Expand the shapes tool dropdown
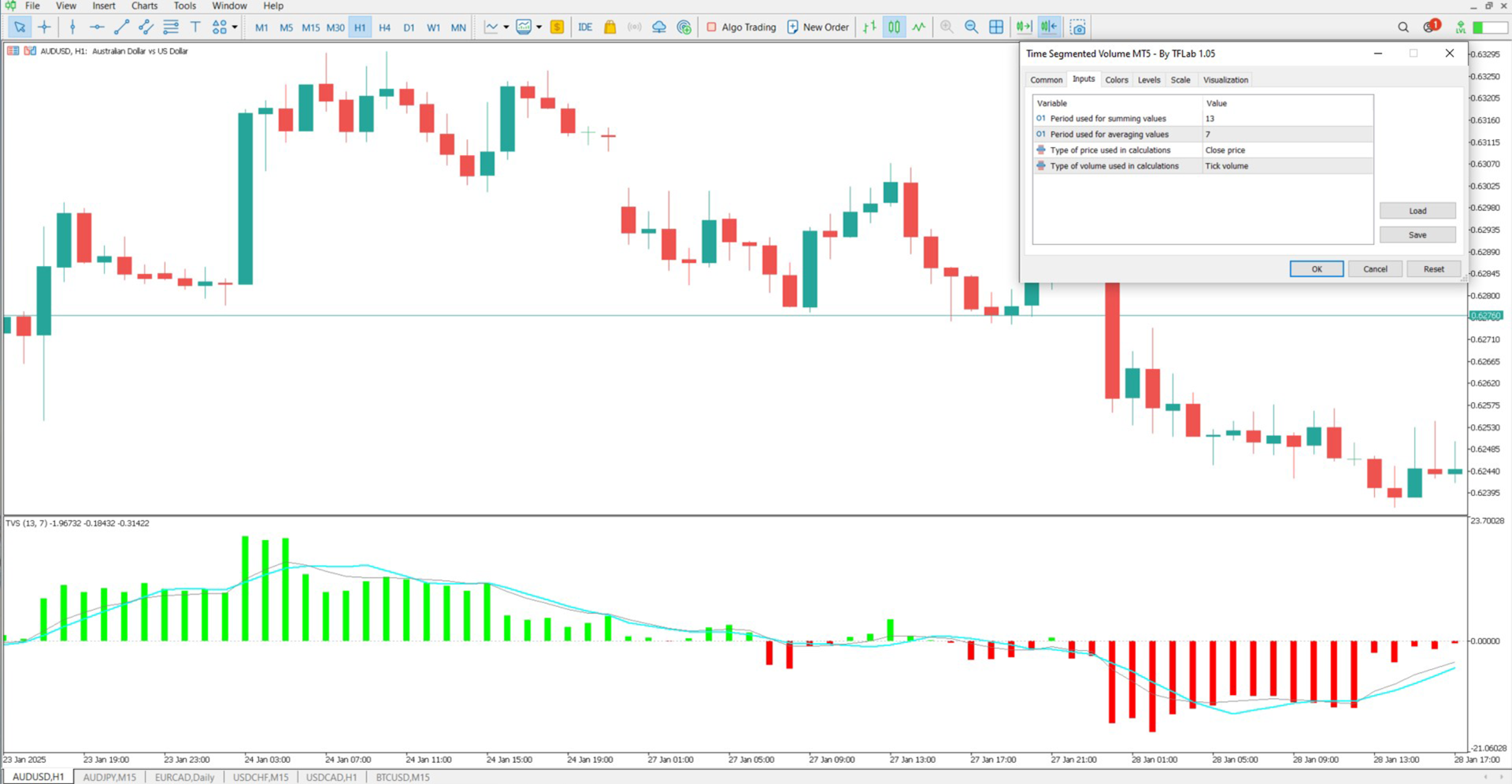The image size is (1512, 784). tap(234, 26)
